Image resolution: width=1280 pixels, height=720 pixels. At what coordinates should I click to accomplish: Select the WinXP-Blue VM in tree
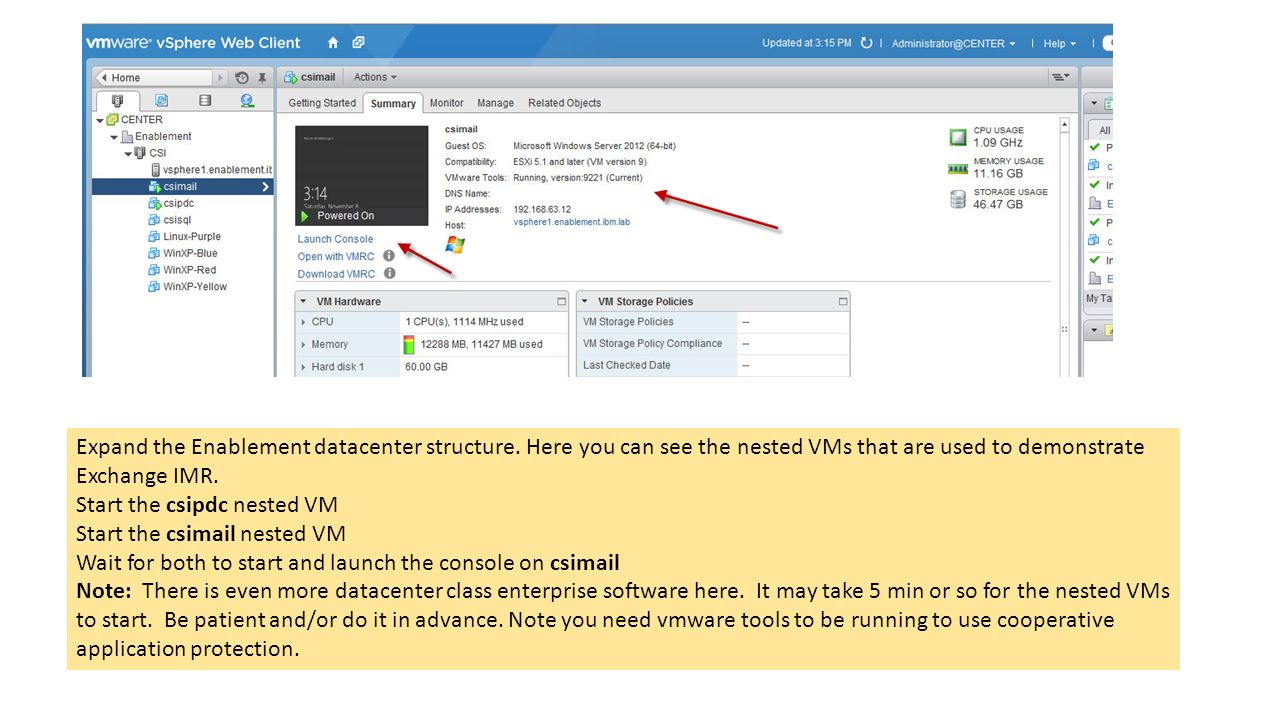tap(190, 253)
